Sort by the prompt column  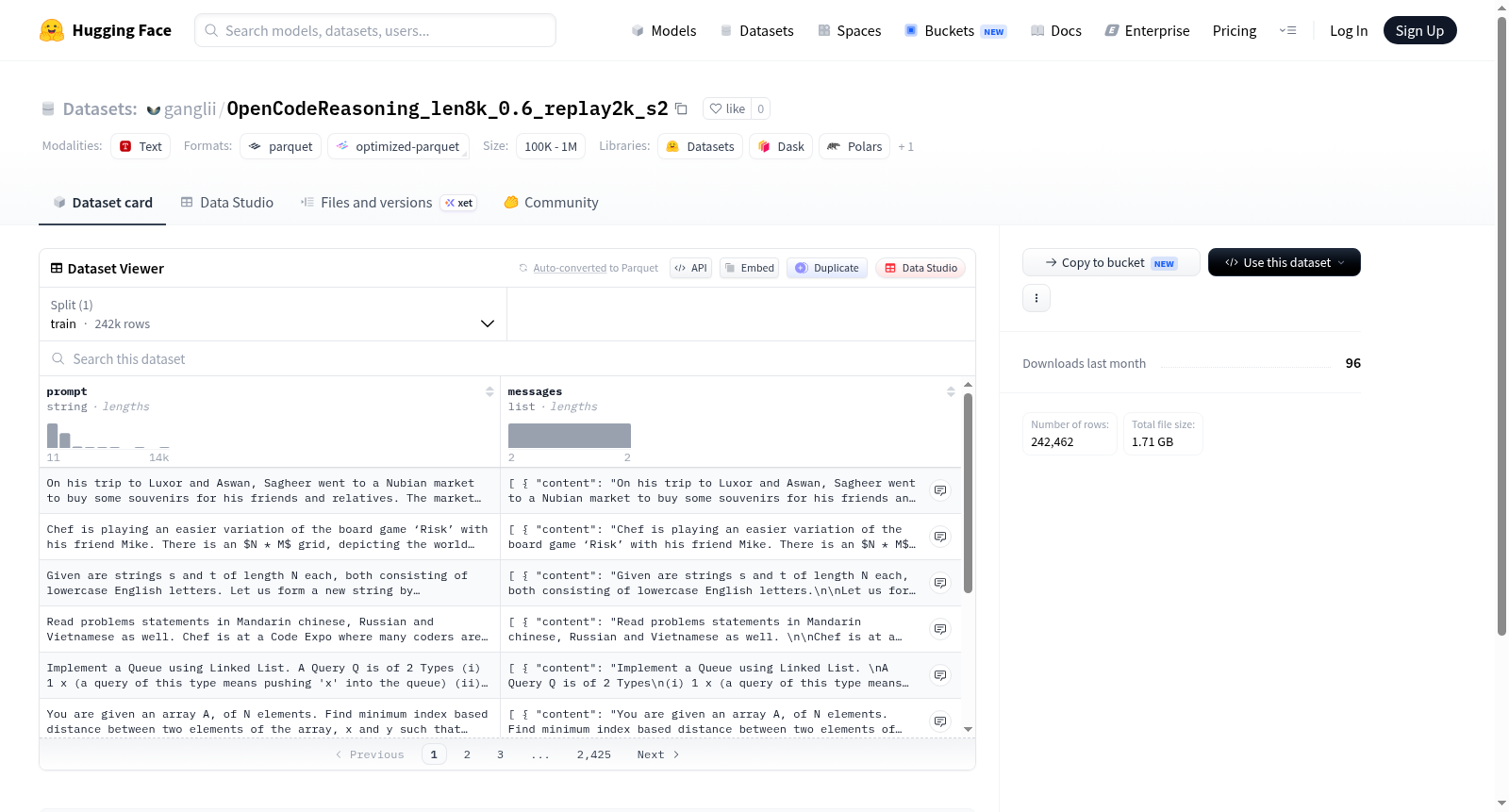[x=489, y=391]
